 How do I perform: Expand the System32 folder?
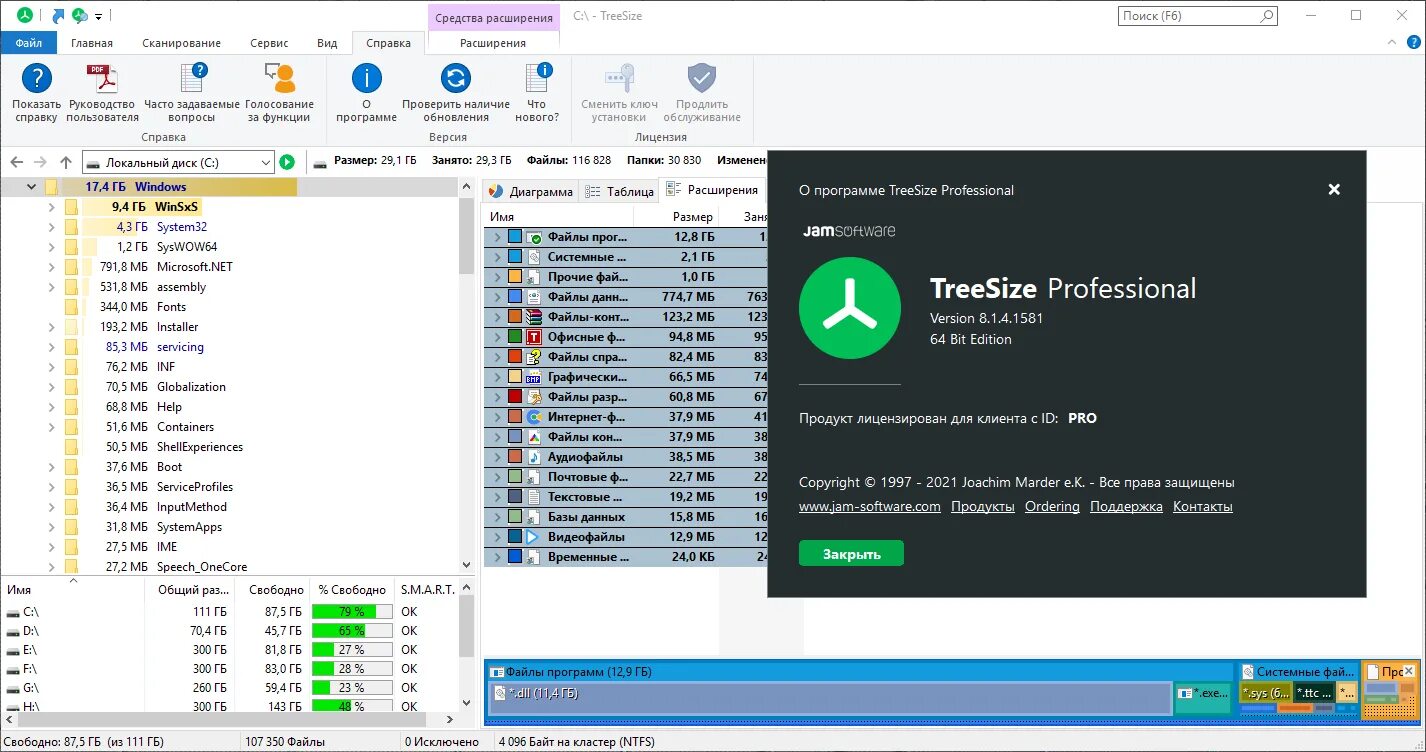(x=51, y=227)
